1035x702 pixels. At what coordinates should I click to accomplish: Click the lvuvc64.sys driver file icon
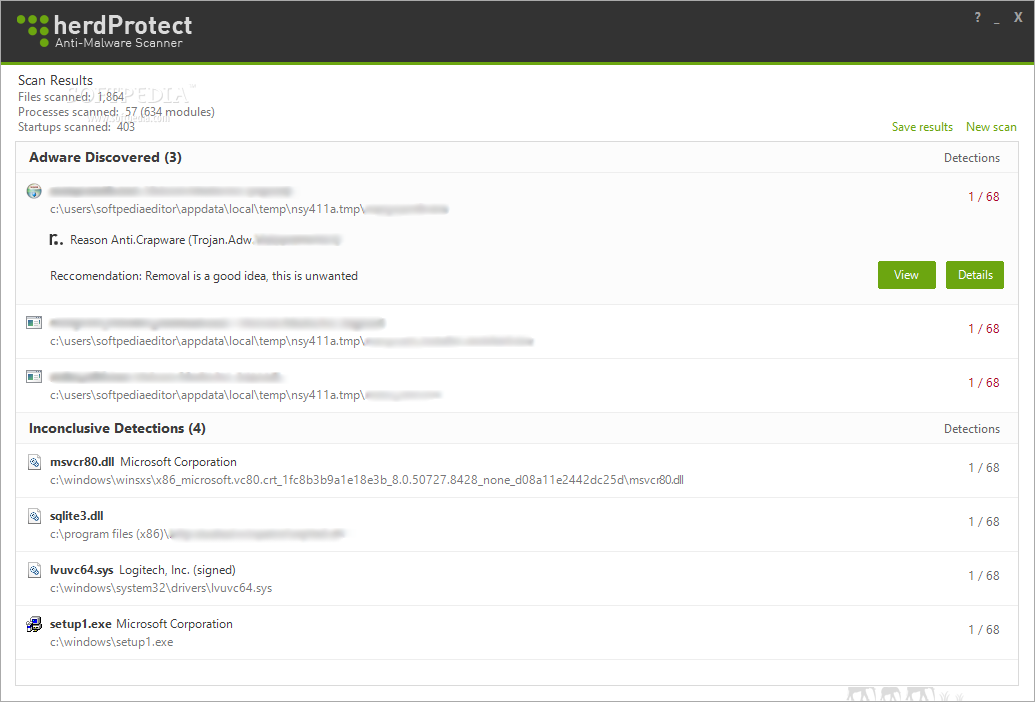coord(35,570)
